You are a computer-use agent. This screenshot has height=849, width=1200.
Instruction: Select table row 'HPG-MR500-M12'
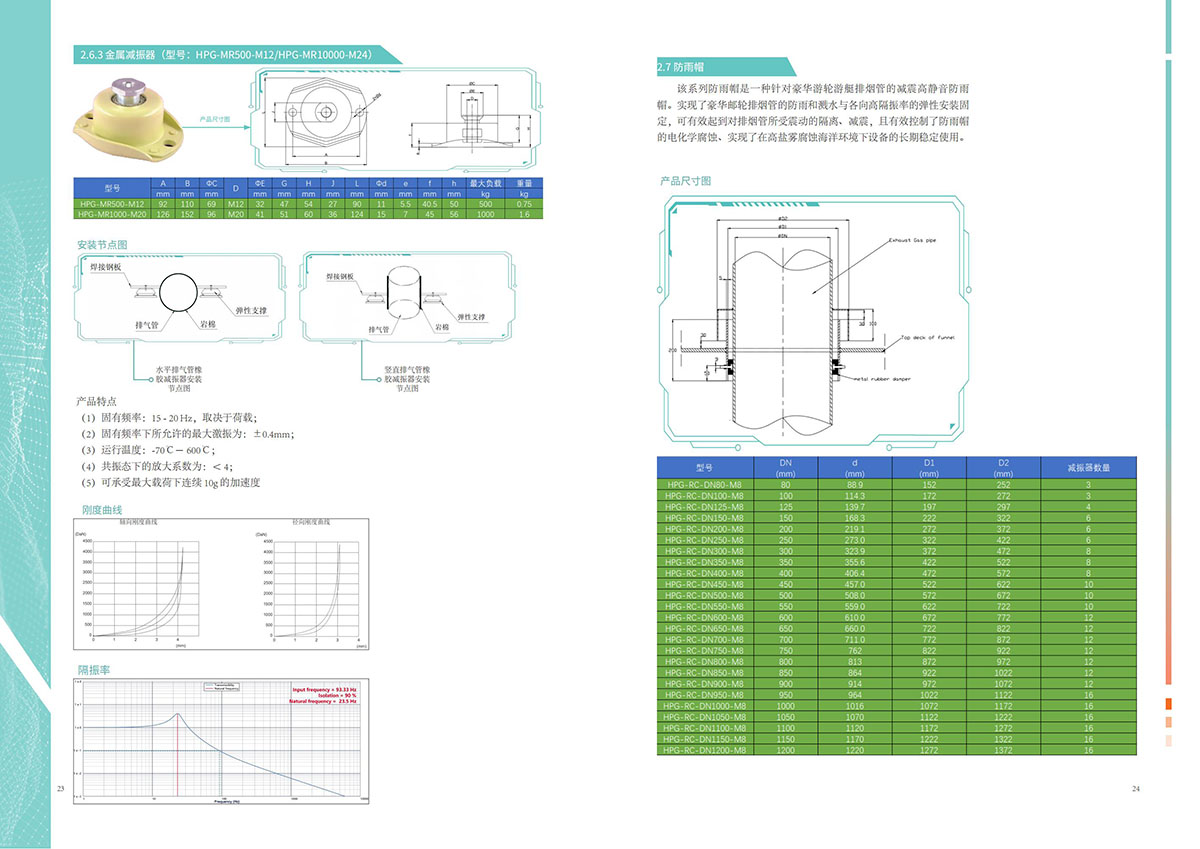309,204
